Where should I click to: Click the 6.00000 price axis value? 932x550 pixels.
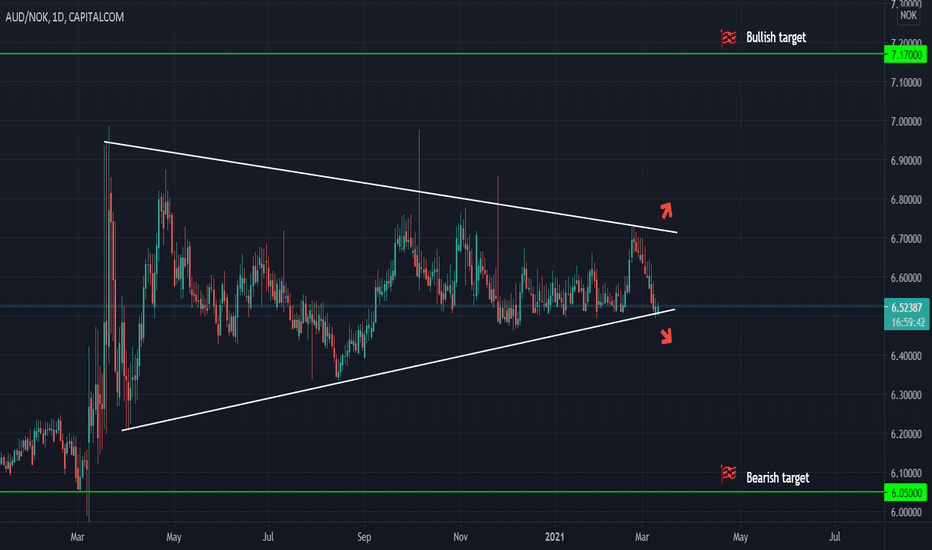(906, 513)
